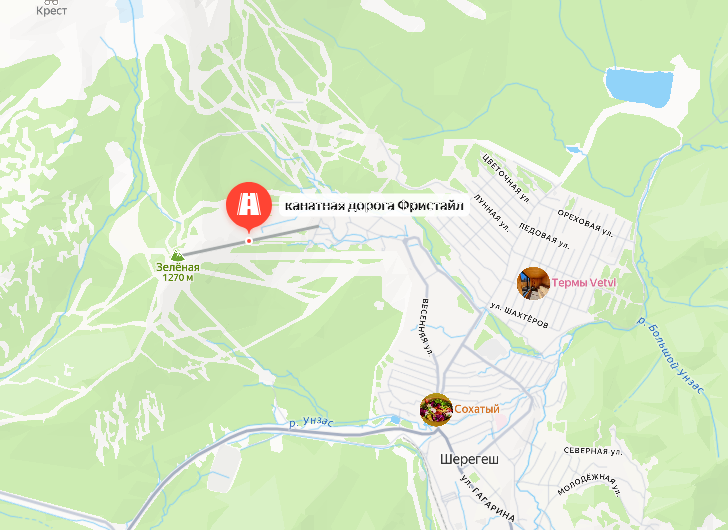Select the канатная дорога Фристайл label
Image resolution: width=728 pixels, height=530 pixels.
pos(374,205)
